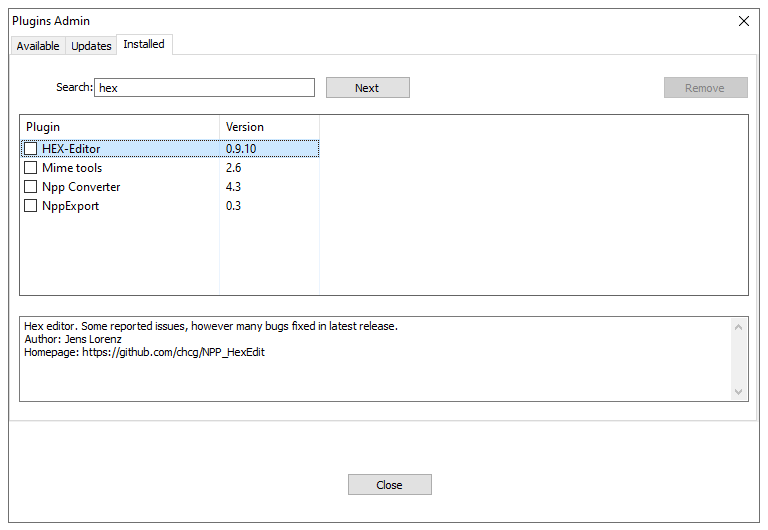Image resolution: width=768 pixels, height=530 pixels.
Task: Select the Installed tab
Action: click(144, 45)
